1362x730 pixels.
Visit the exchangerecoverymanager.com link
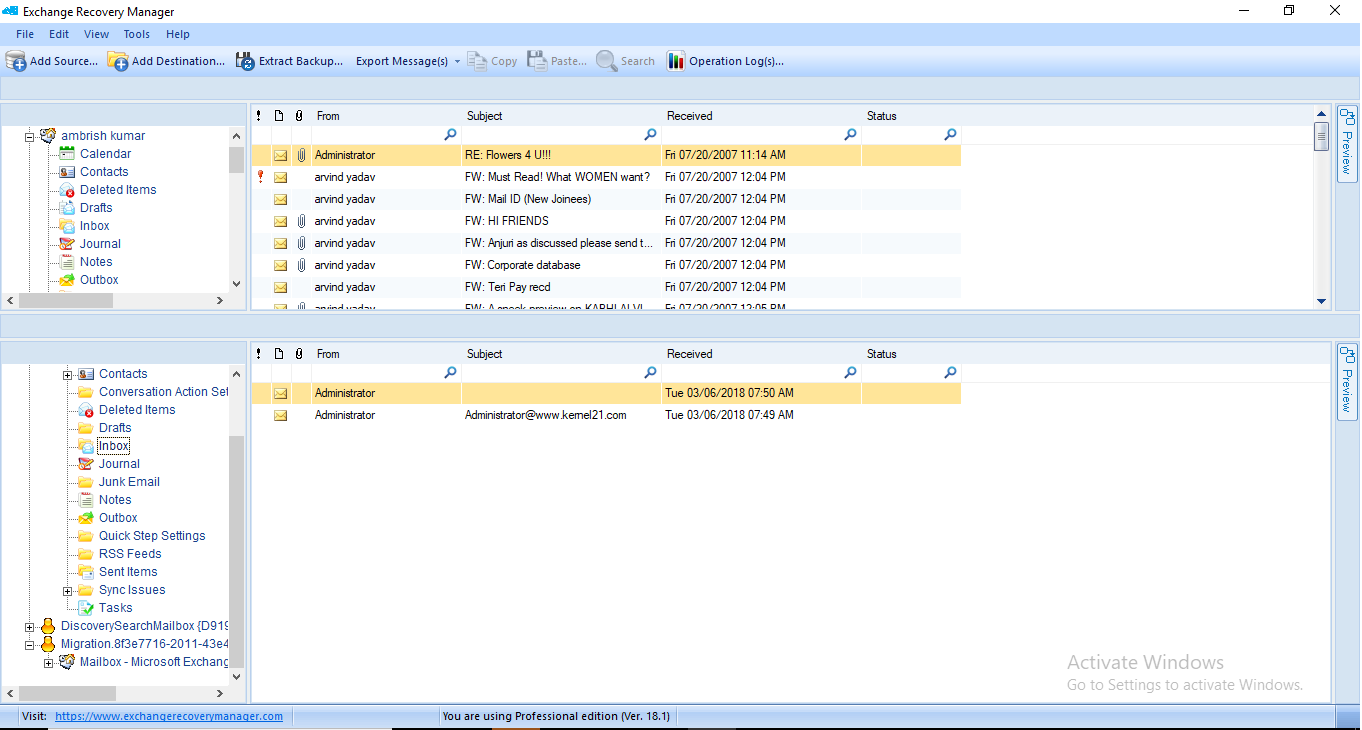pyautogui.click(x=169, y=716)
